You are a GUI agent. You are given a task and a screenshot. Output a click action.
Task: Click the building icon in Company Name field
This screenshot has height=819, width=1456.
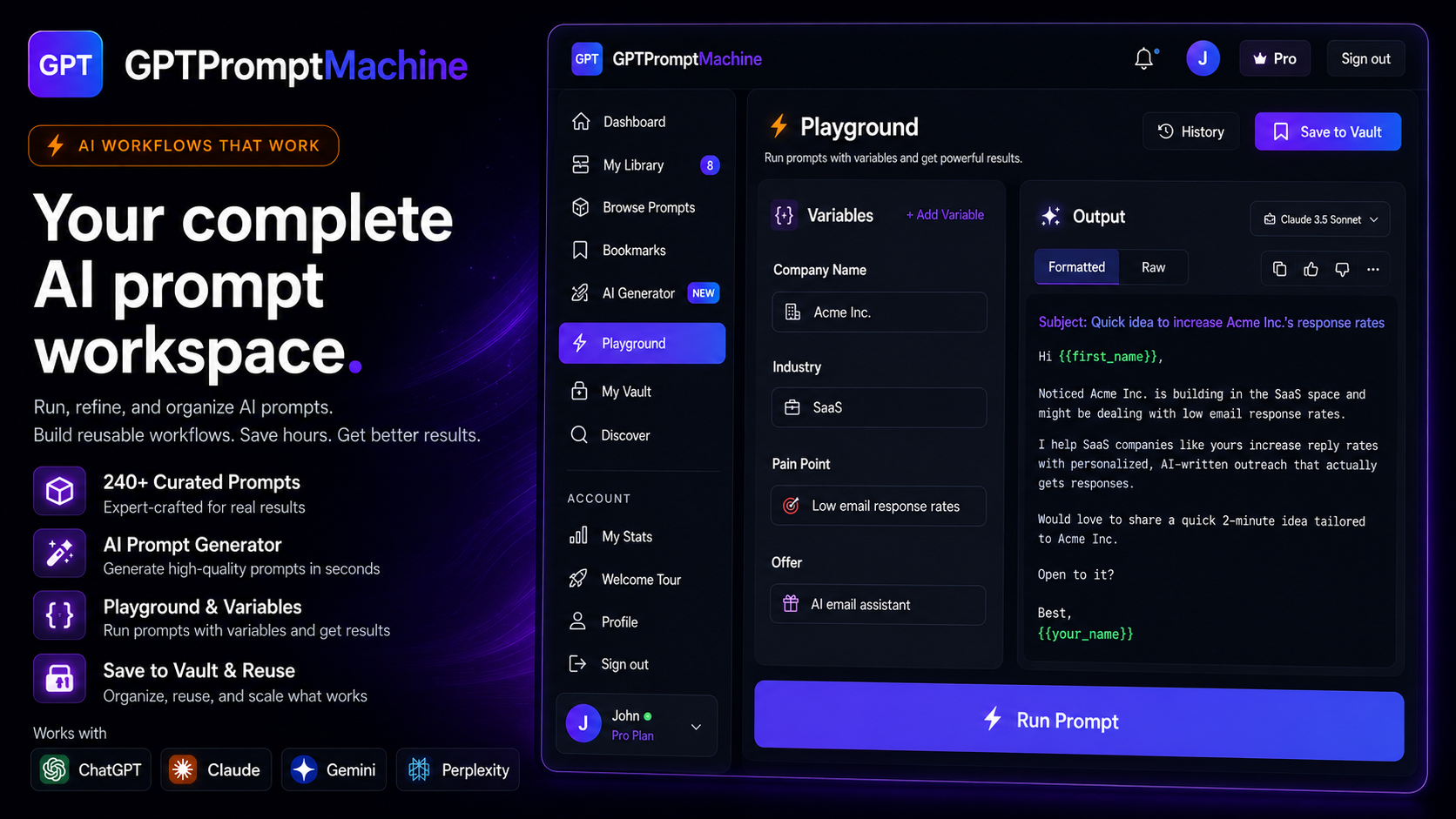792,312
